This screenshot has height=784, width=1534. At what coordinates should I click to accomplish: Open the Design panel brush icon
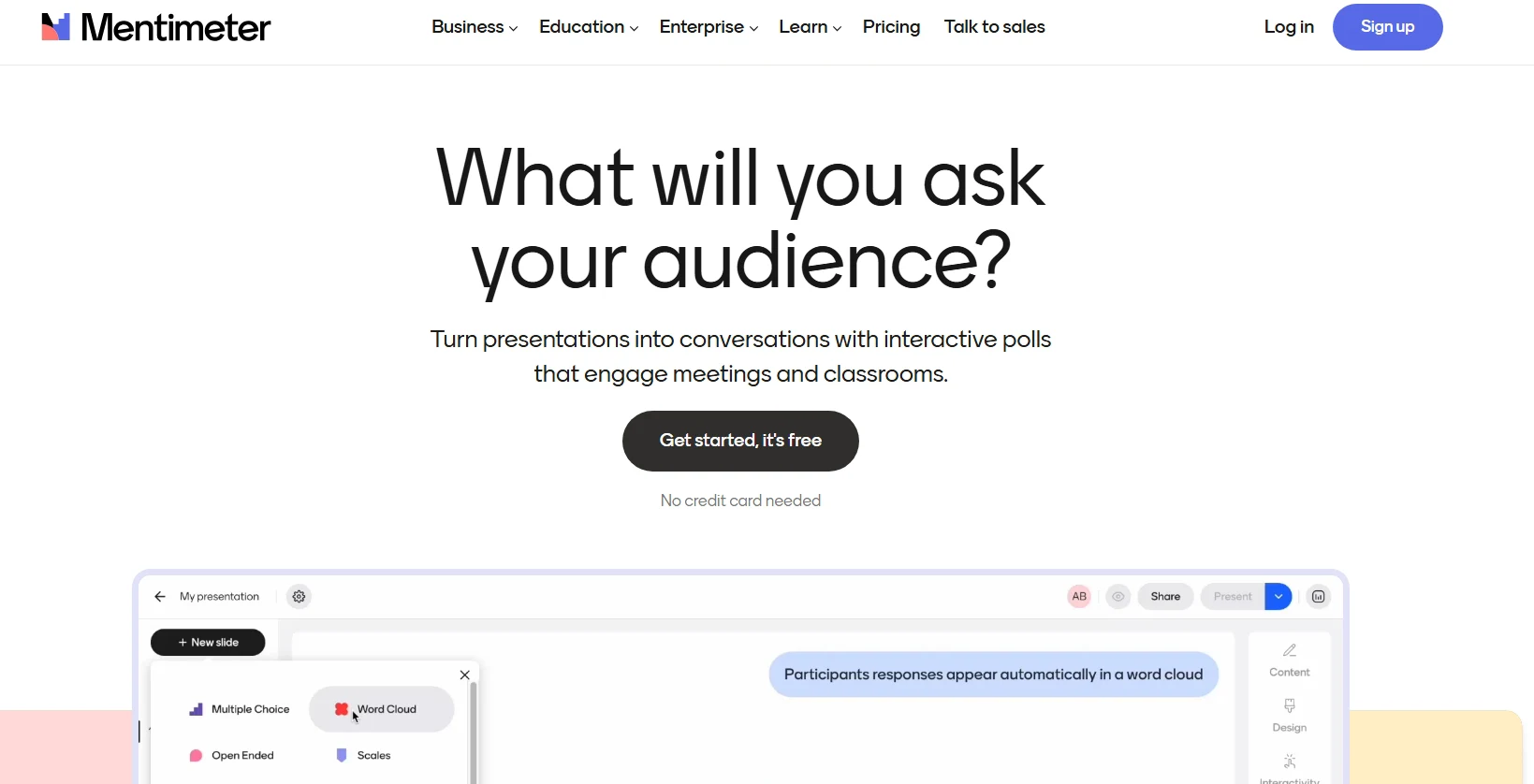pyautogui.click(x=1289, y=706)
